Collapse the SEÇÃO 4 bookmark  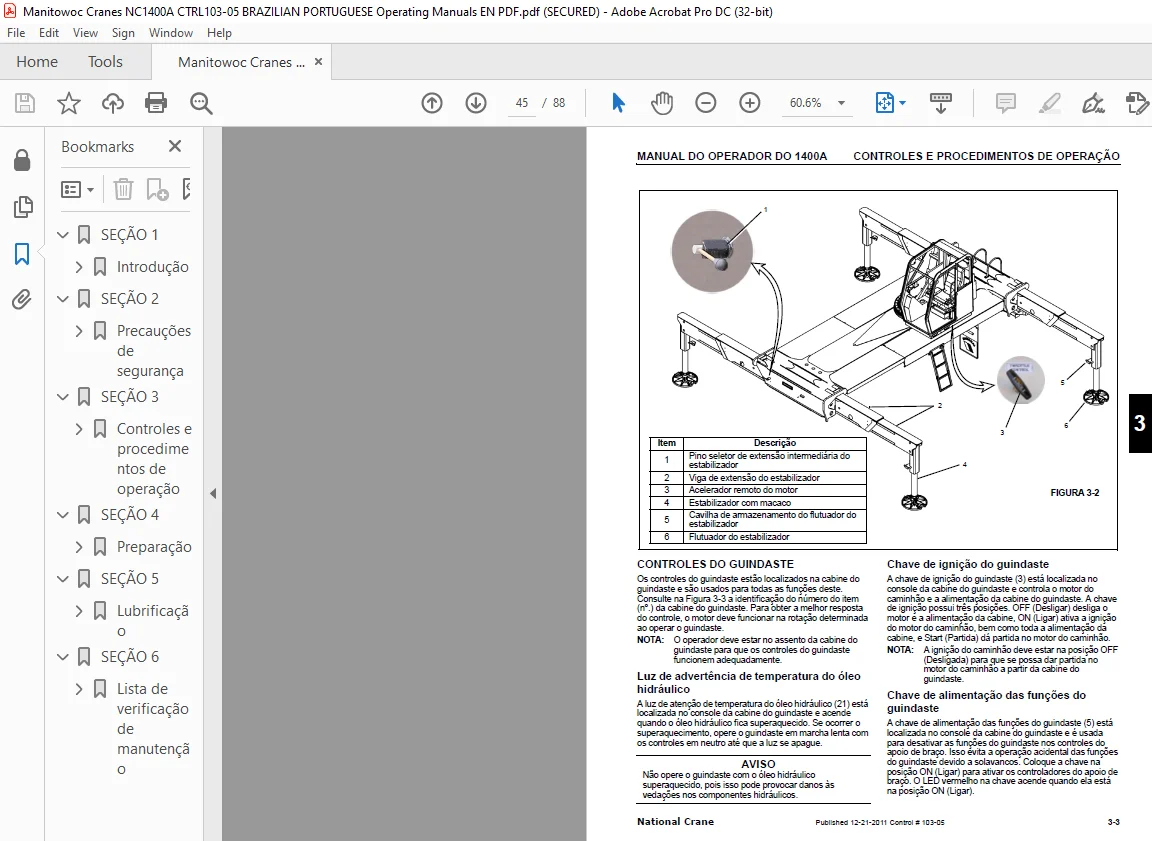pos(63,515)
